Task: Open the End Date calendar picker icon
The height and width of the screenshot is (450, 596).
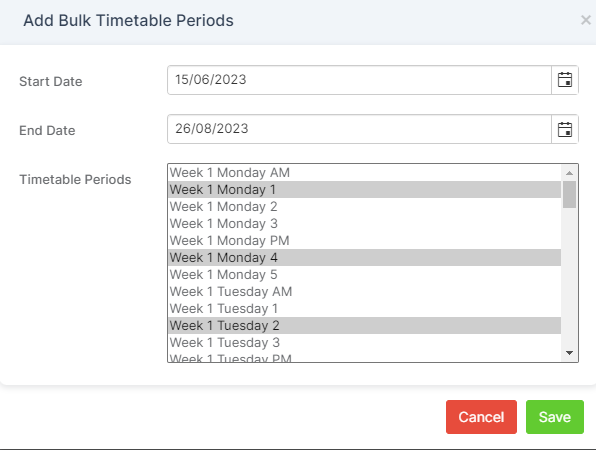Action: point(565,129)
